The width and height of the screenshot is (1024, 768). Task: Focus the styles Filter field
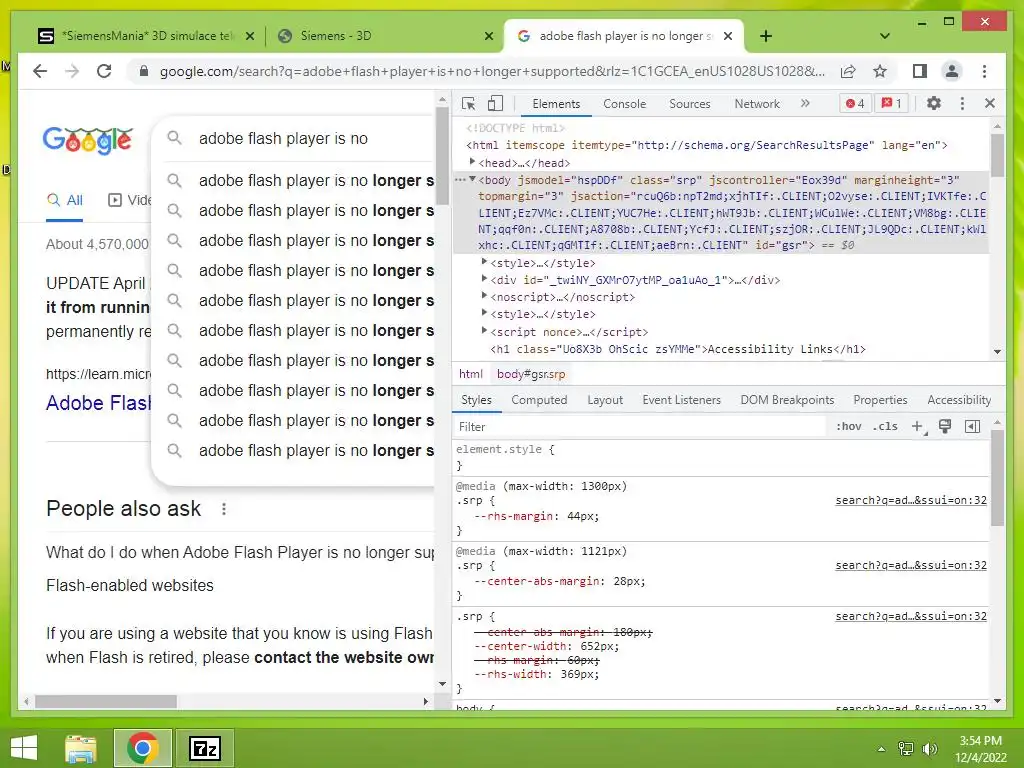640,426
